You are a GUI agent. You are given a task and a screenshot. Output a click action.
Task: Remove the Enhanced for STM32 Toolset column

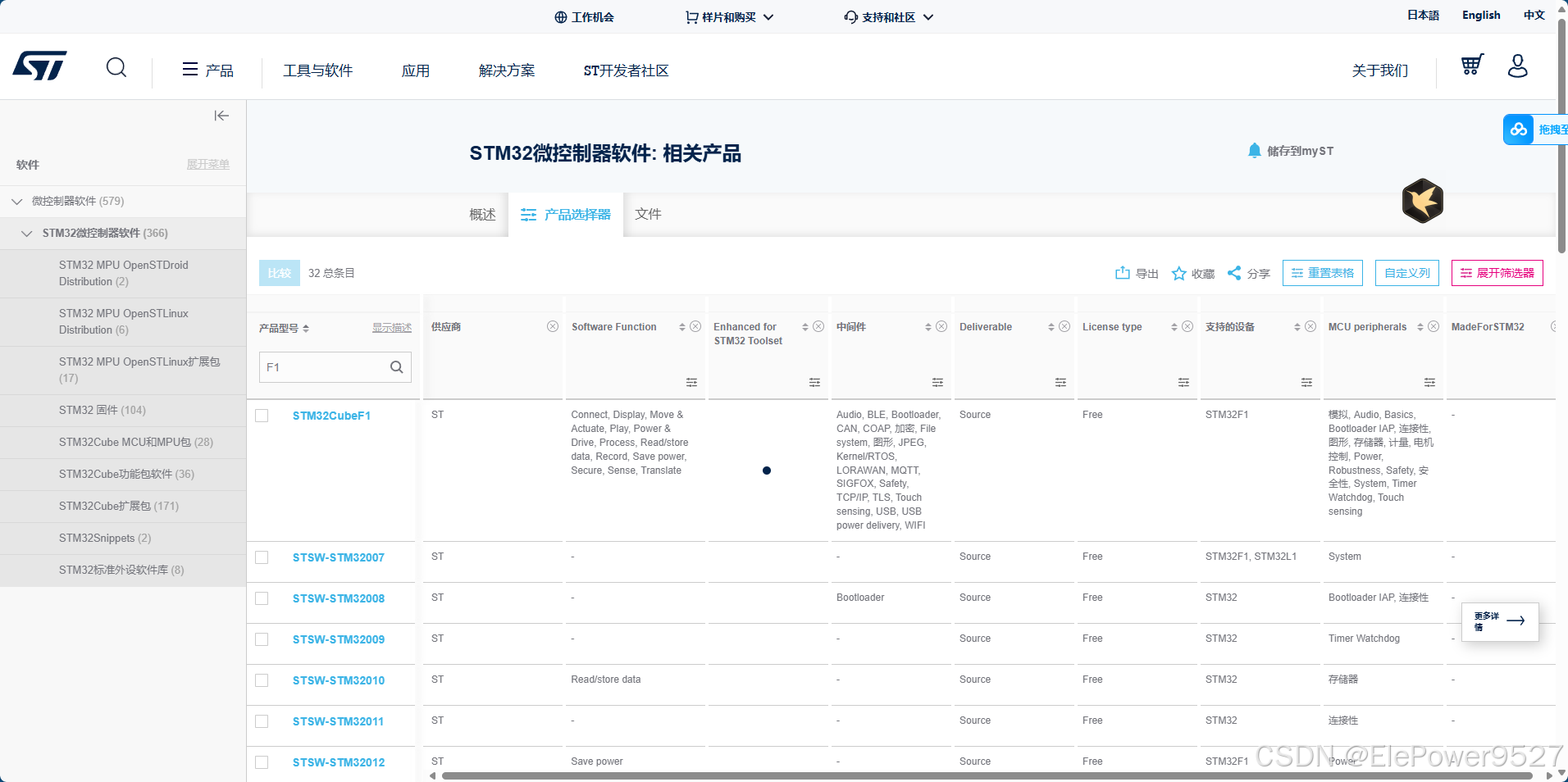point(818,326)
